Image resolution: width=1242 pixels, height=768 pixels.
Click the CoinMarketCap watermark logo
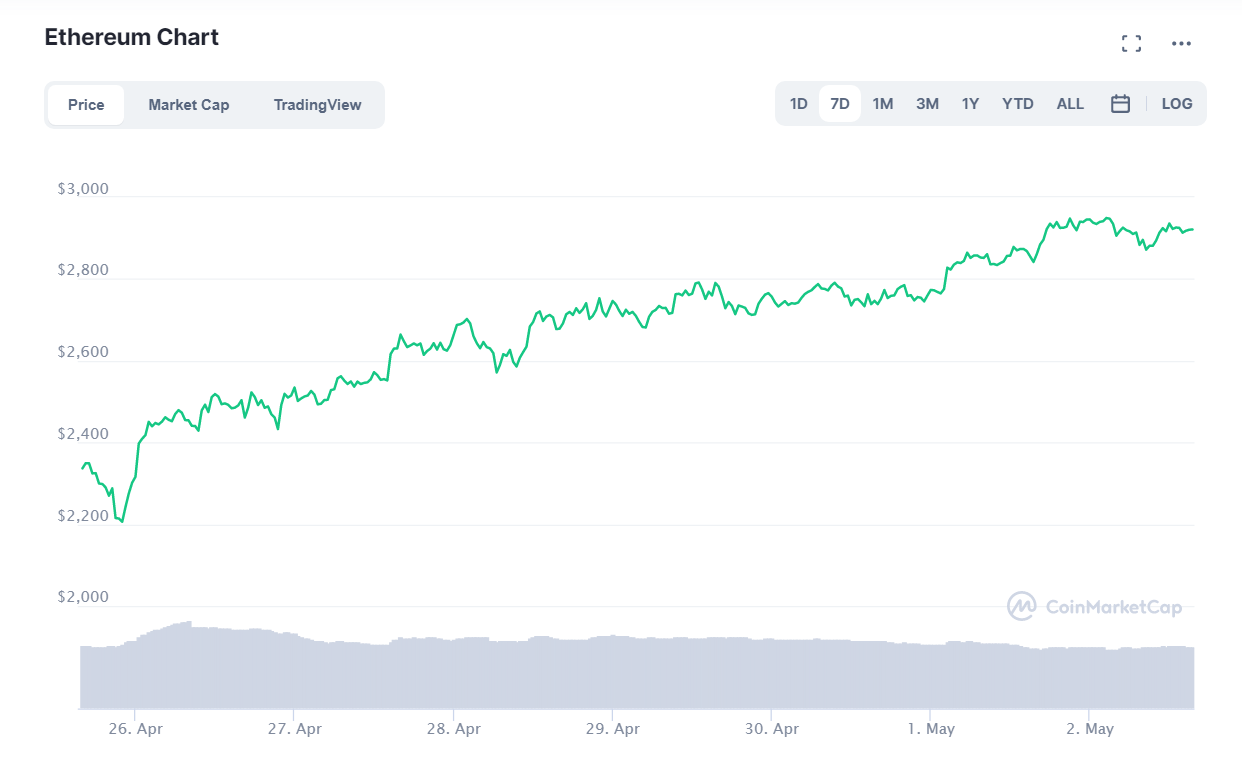[x=1021, y=607]
